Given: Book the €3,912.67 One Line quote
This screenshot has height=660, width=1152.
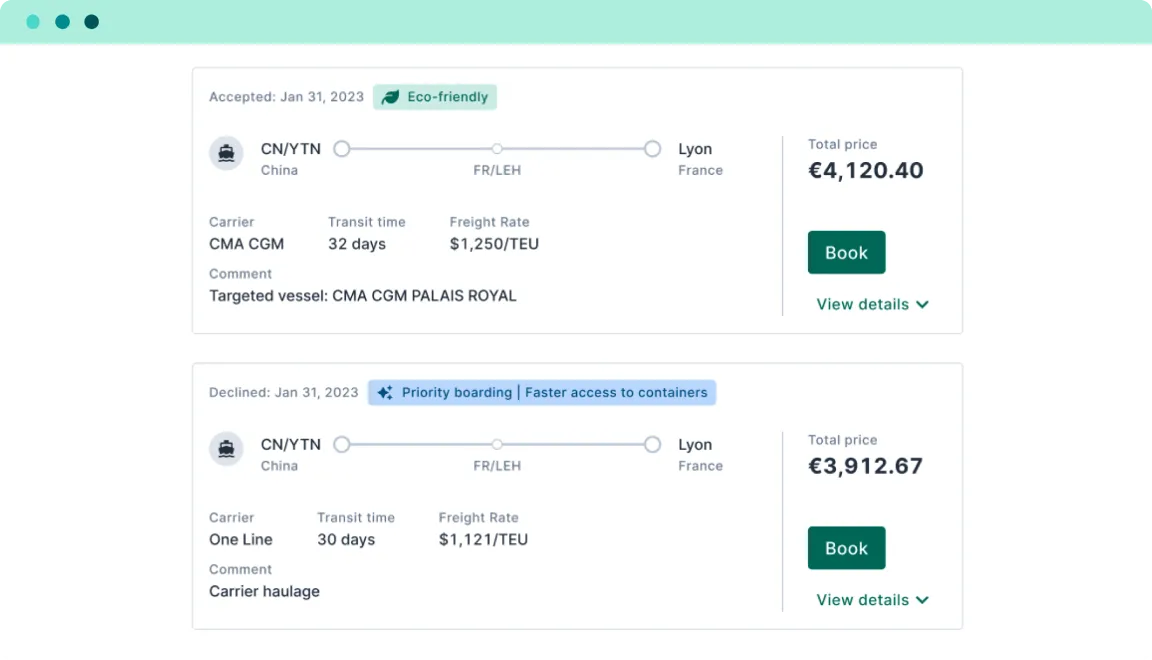Looking at the screenshot, I should coord(846,548).
